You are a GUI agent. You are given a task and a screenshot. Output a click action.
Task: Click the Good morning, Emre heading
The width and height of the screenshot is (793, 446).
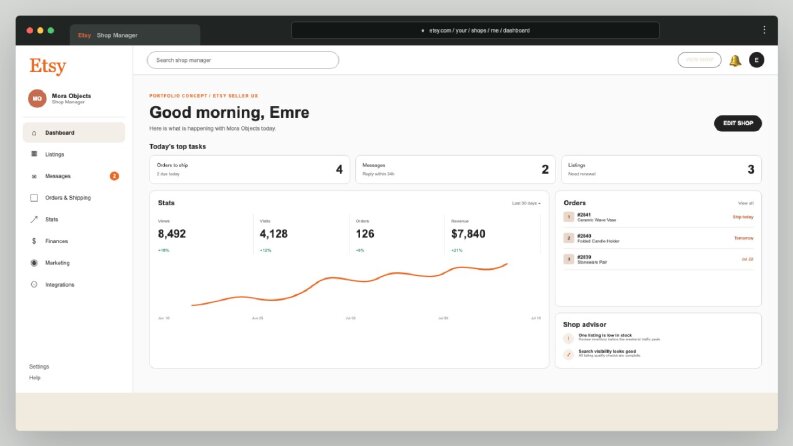[x=229, y=112]
